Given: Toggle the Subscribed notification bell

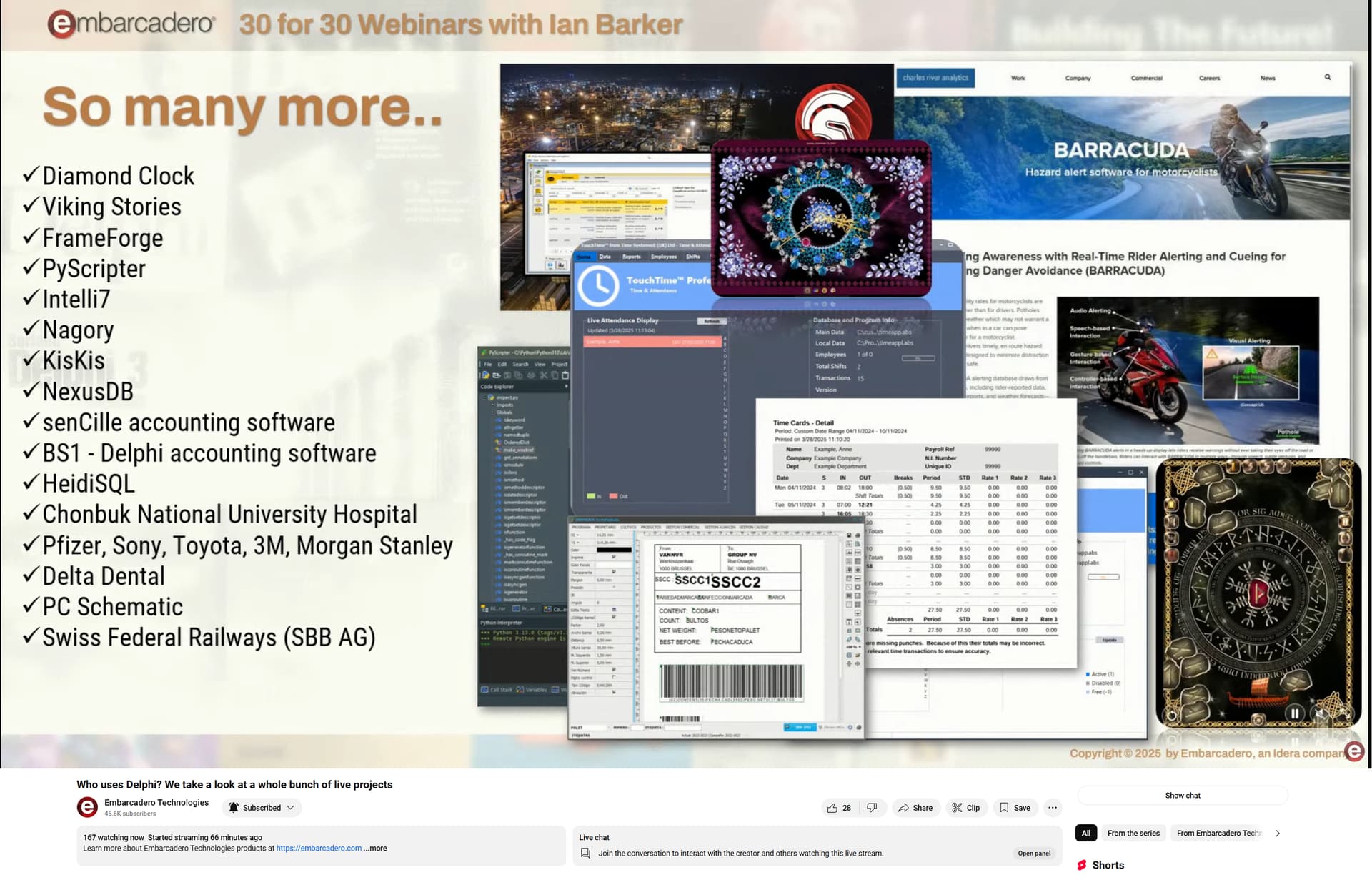Looking at the screenshot, I should (234, 808).
